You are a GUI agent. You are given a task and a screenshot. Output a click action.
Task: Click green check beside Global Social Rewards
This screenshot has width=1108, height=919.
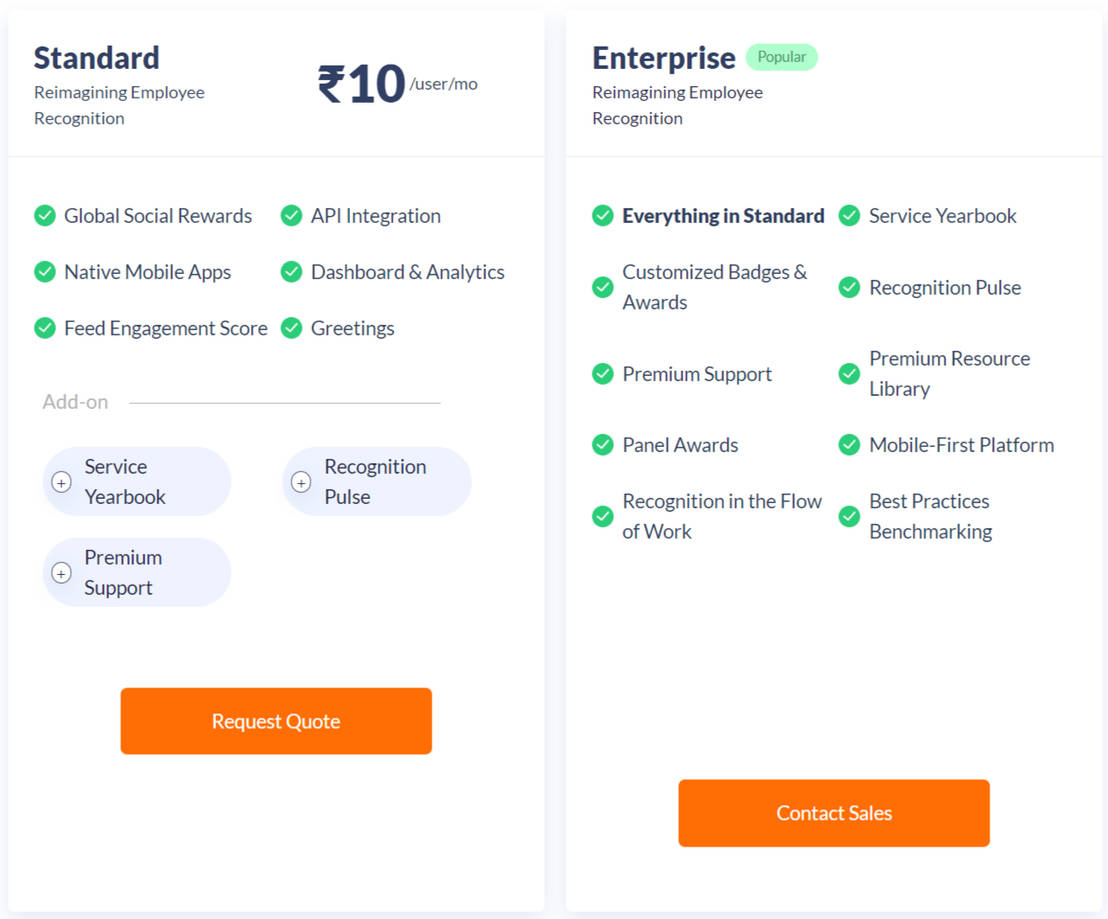[45, 216]
